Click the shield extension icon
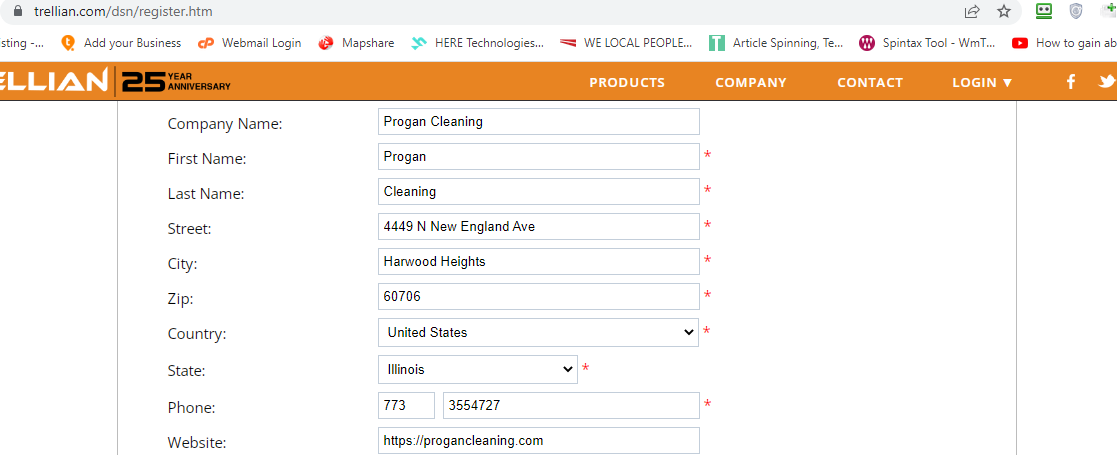 pos(1076,12)
